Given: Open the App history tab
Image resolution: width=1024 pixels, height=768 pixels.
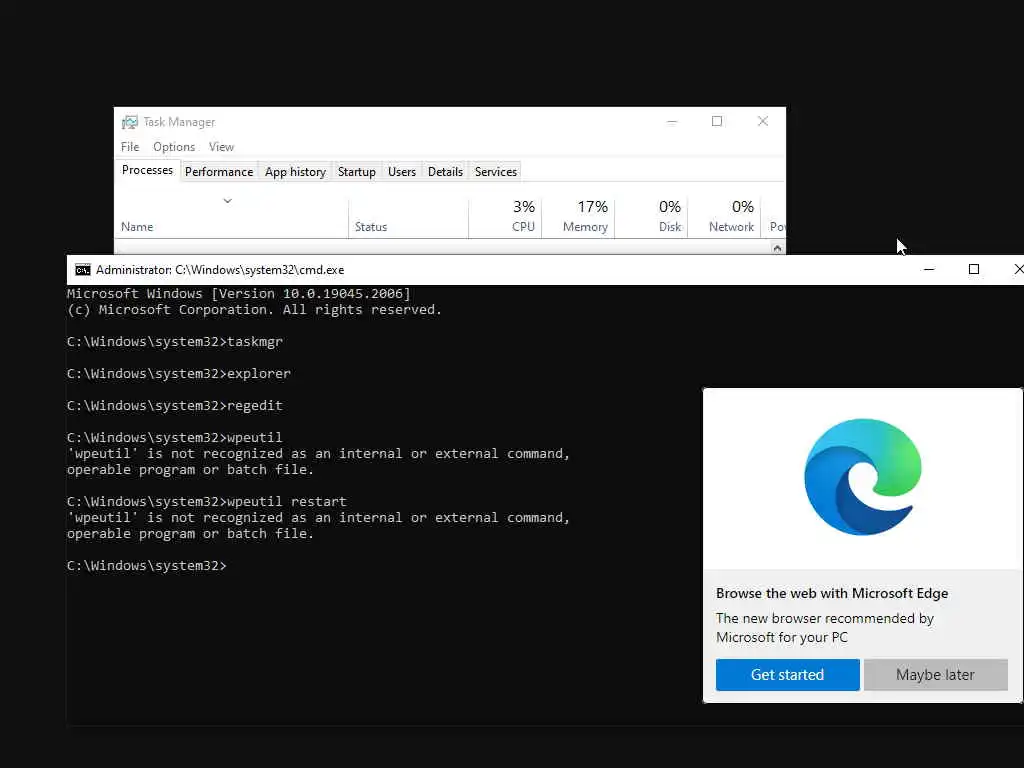Looking at the screenshot, I should tap(295, 172).
